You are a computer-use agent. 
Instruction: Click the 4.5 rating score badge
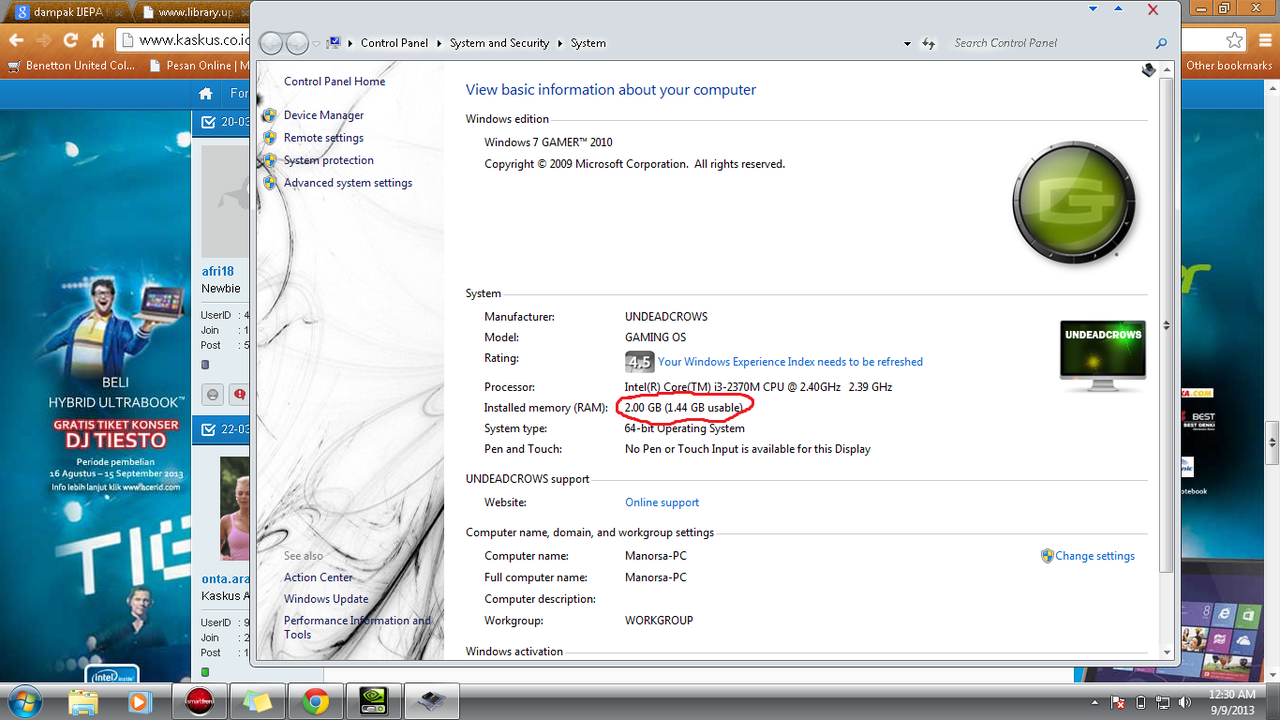point(639,362)
